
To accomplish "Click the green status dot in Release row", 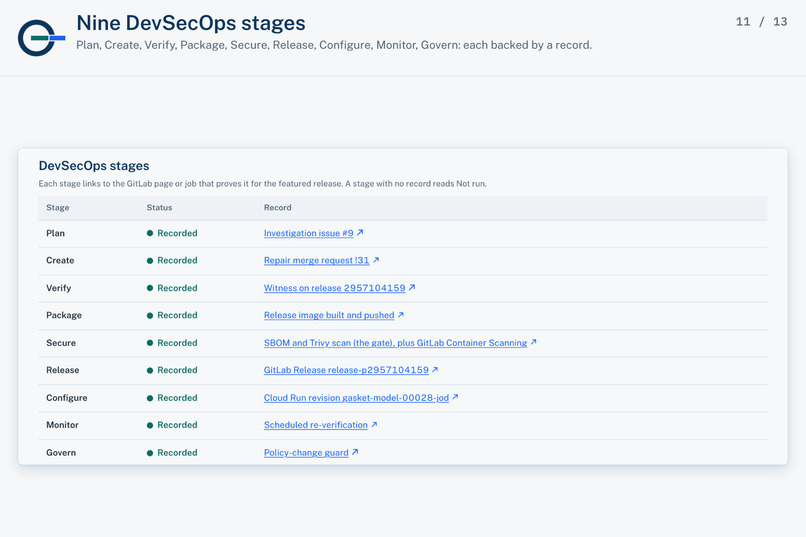I will tap(150, 370).
